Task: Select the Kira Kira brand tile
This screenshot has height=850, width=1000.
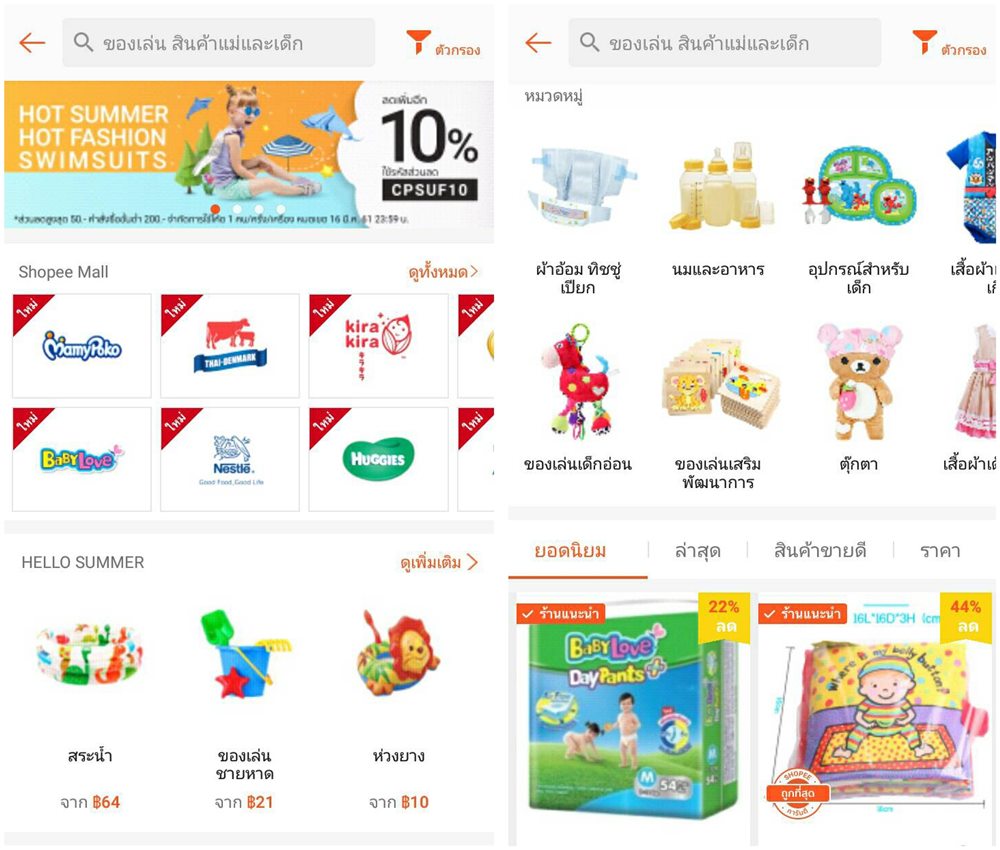Action: pyautogui.click(x=378, y=346)
